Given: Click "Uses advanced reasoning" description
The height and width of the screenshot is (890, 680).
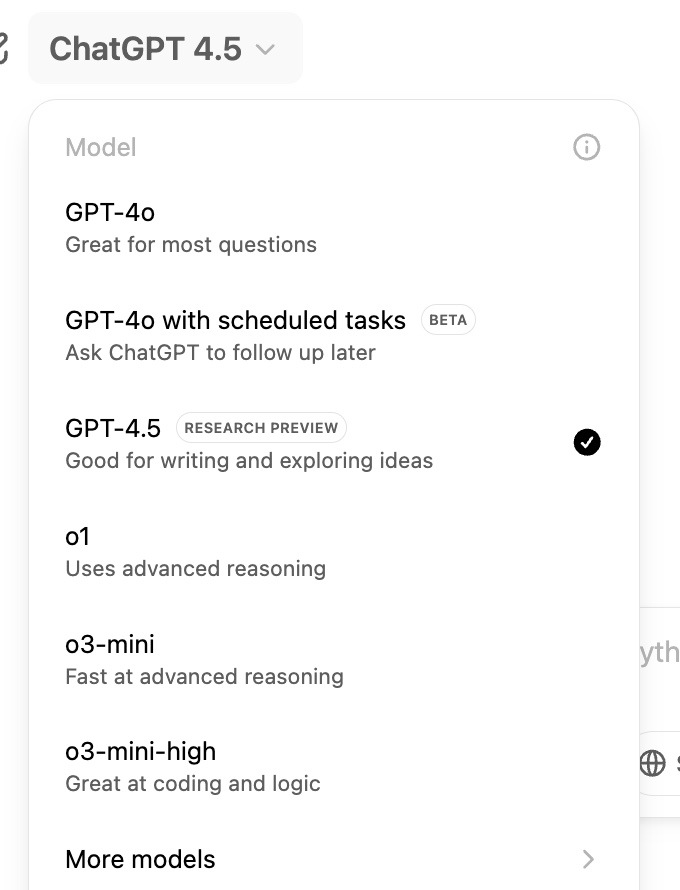Looking at the screenshot, I should tap(195, 569).
